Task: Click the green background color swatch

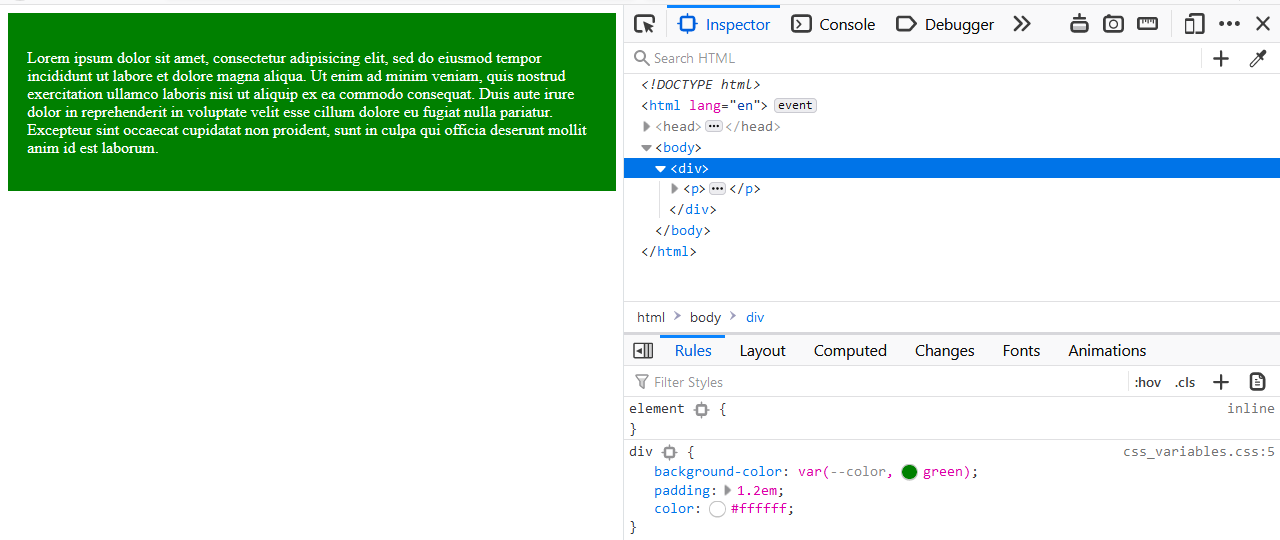Action: pos(909,472)
